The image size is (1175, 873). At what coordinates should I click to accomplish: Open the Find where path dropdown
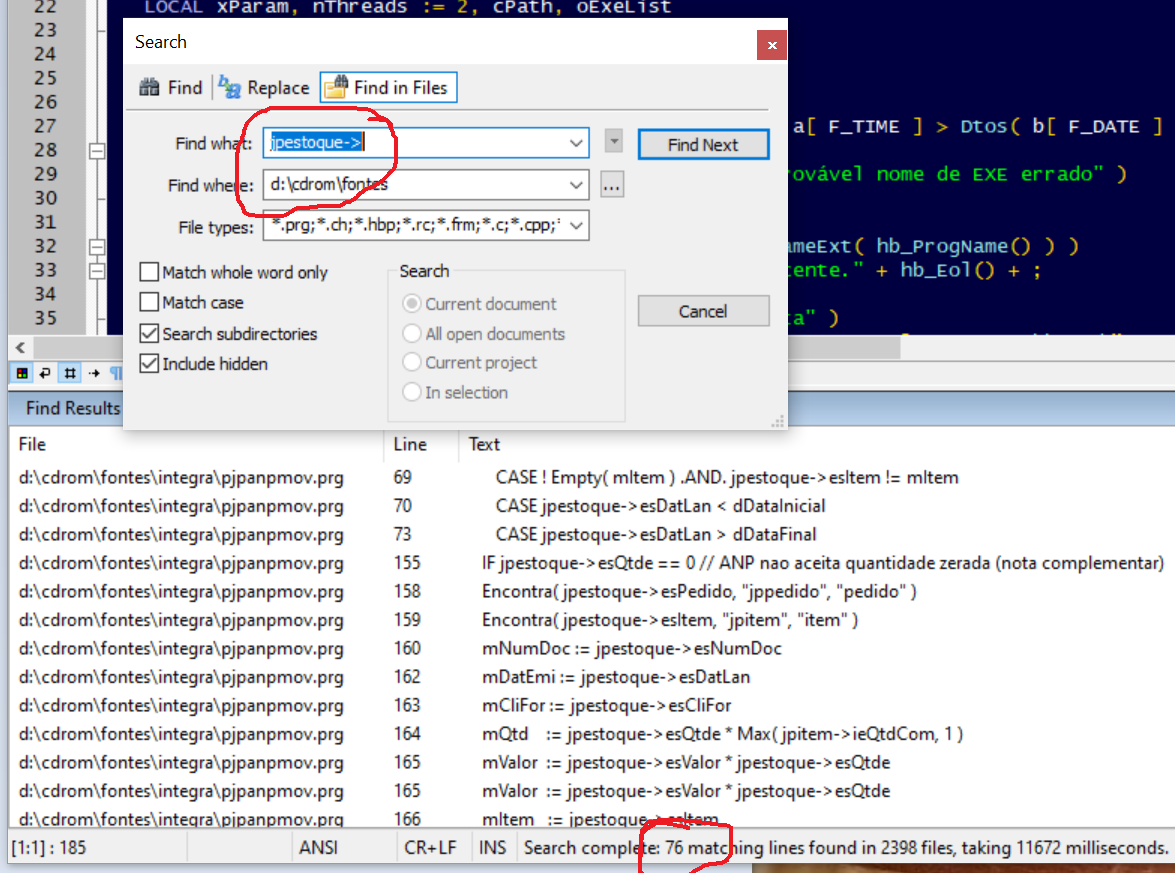click(x=576, y=184)
